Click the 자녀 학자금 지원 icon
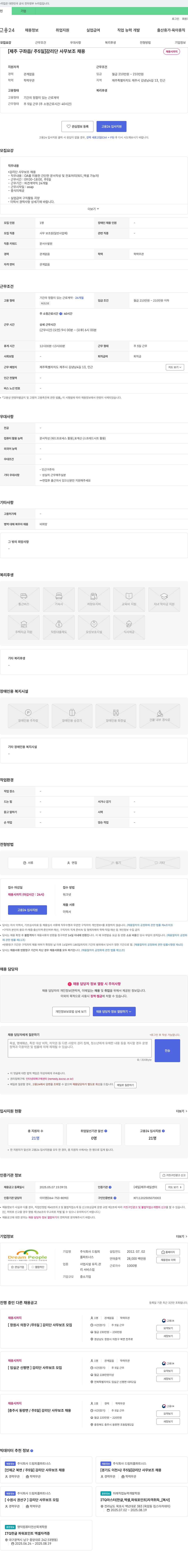This screenshot has width=188, height=1568. tap(164, 600)
